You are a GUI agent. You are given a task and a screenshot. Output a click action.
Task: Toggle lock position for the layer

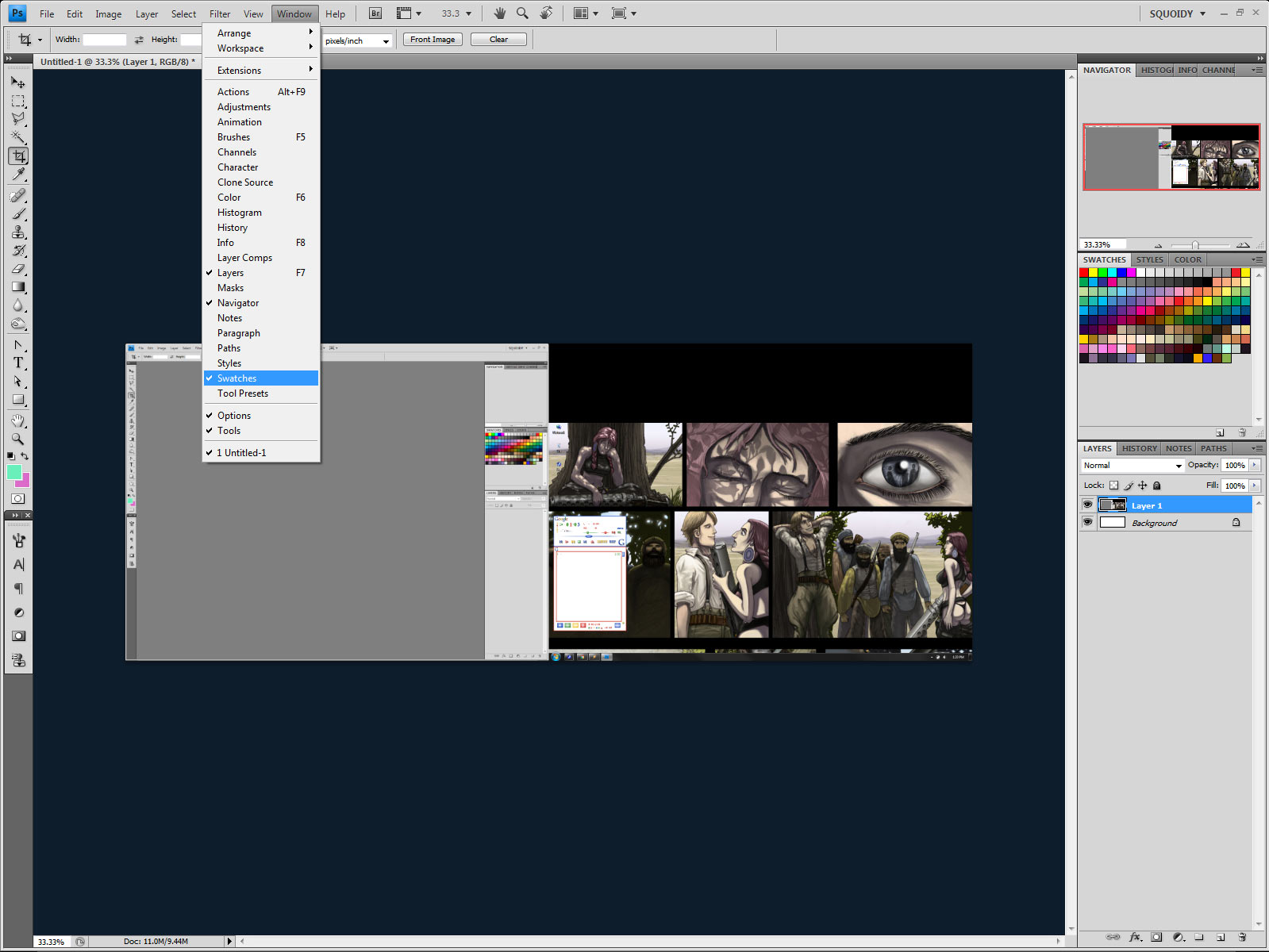point(1143,486)
